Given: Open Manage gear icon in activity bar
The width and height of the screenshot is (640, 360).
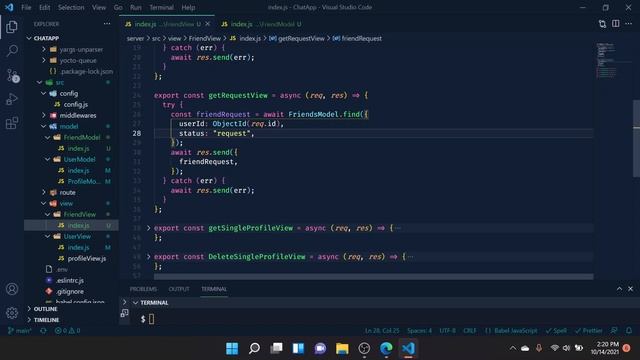Looking at the screenshot, I should tap(12, 313).
